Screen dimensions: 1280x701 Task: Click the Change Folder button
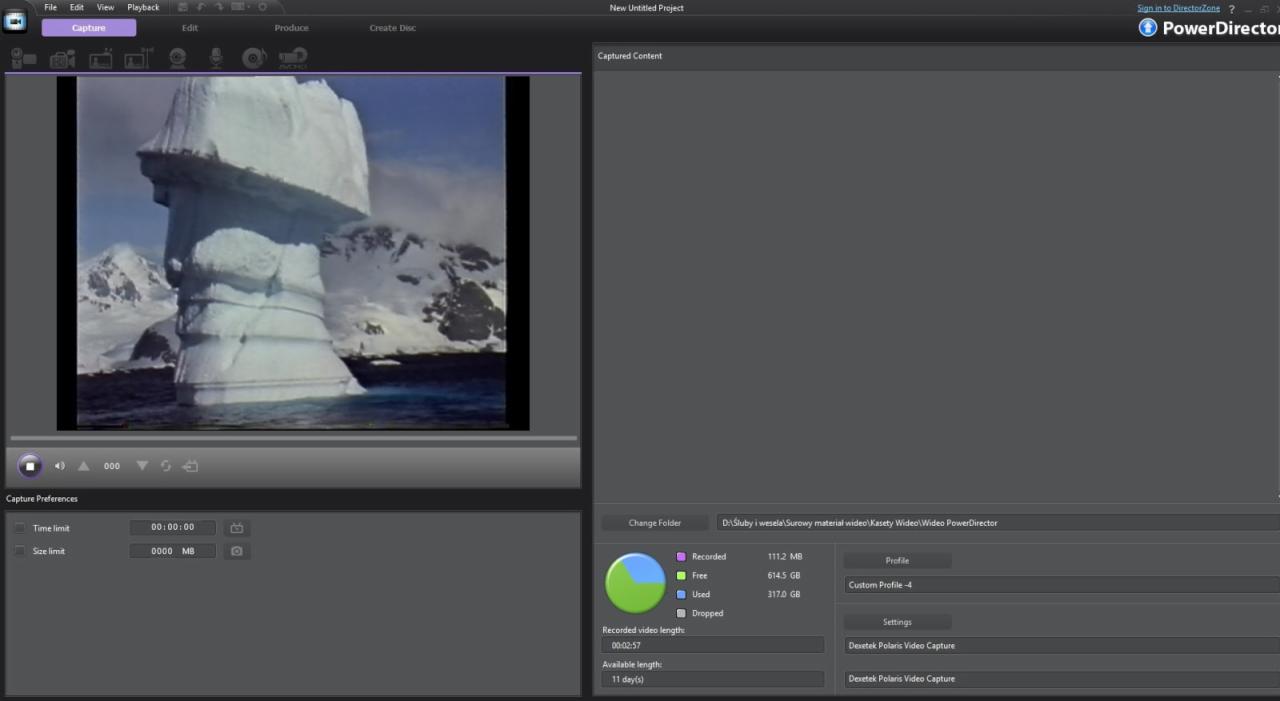655,523
